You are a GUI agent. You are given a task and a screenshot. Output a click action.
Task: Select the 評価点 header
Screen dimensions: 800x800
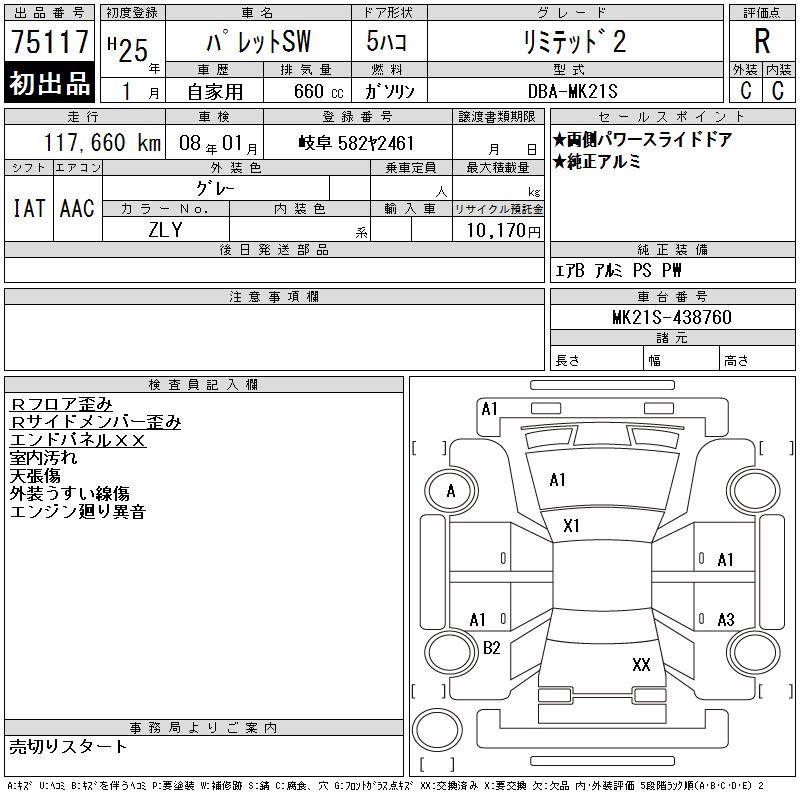click(x=762, y=13)
